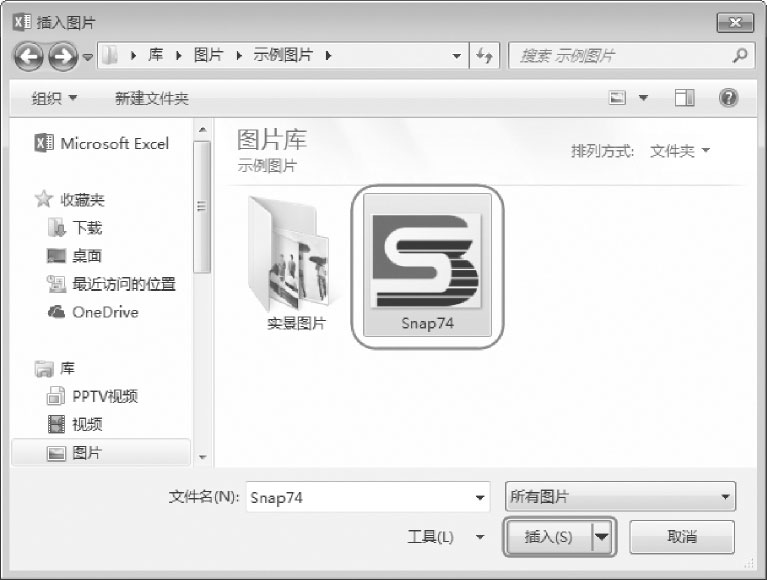The width and height of the screenshot is (767, 580).
Task: Open 最近访问的位置 in favorites
Action: click(x=111, y=284)
